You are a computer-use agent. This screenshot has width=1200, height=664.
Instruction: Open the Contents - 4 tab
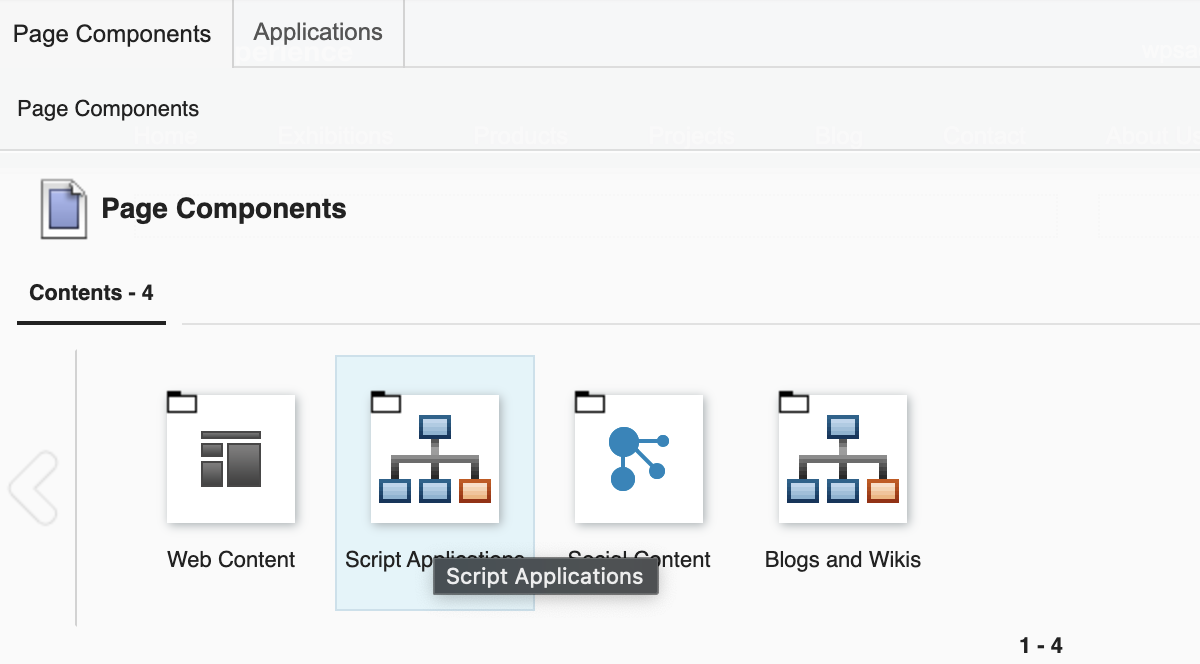pyautogui.click(x=90, y=292)
